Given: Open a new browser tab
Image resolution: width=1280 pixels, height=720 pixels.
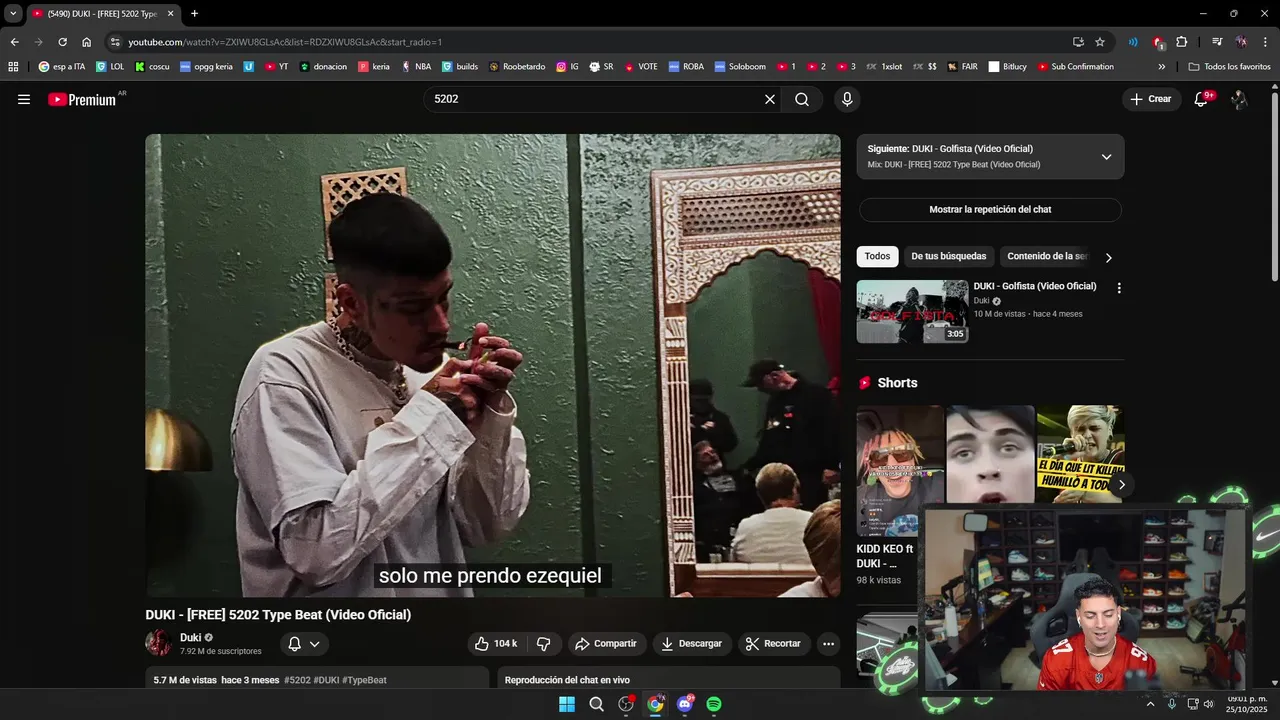Looking at the screenshot, I should click(194, 13).
